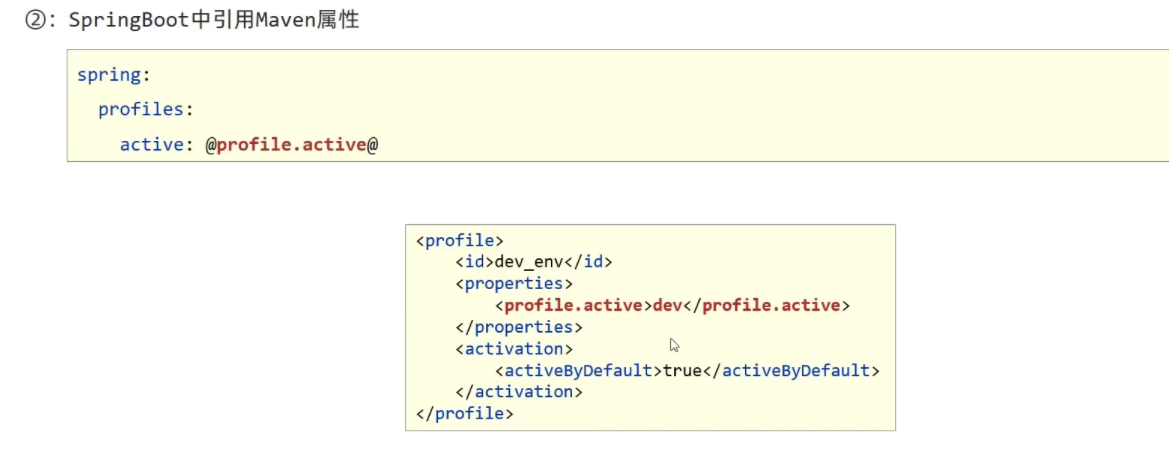Image resolution: width=1169 pixels, height=467 pixels.
Task: Click the opening <activation> tag
Action: [514, 349]
